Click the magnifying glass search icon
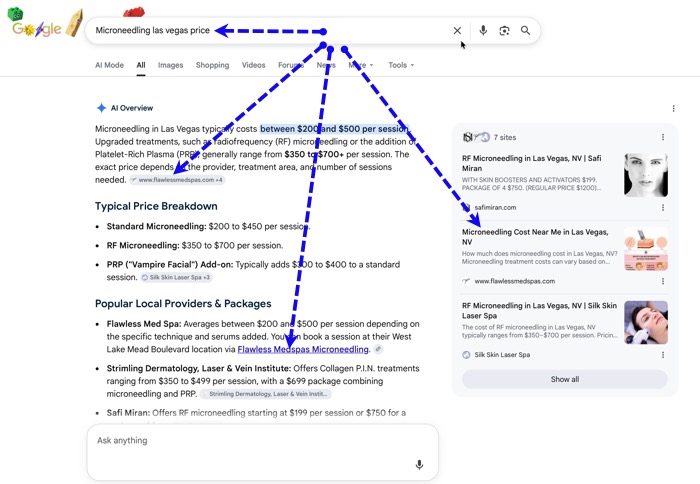 pos(525,30)
